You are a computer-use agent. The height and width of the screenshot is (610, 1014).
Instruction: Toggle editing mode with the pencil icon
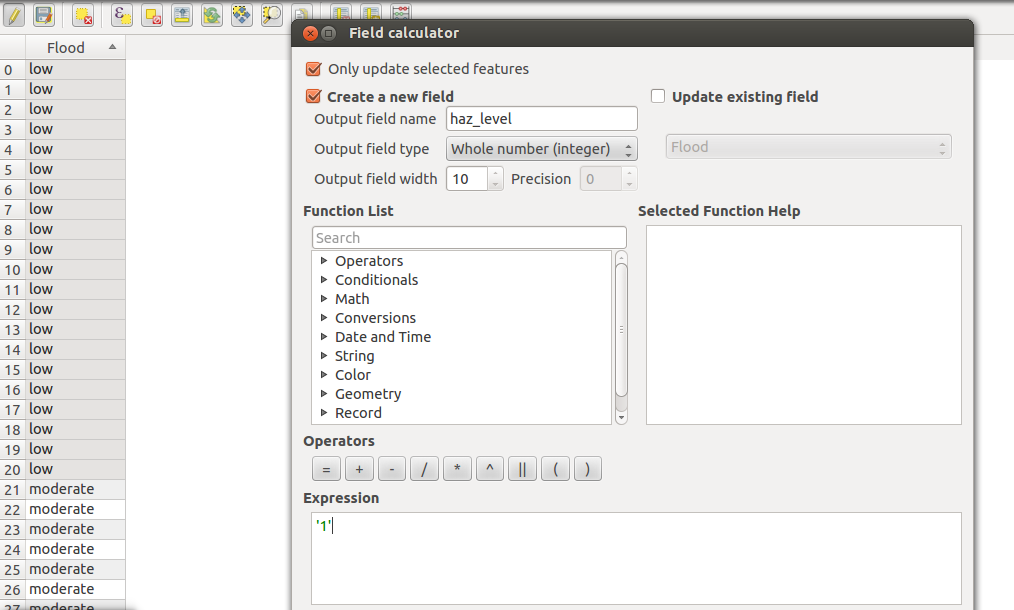14,14
